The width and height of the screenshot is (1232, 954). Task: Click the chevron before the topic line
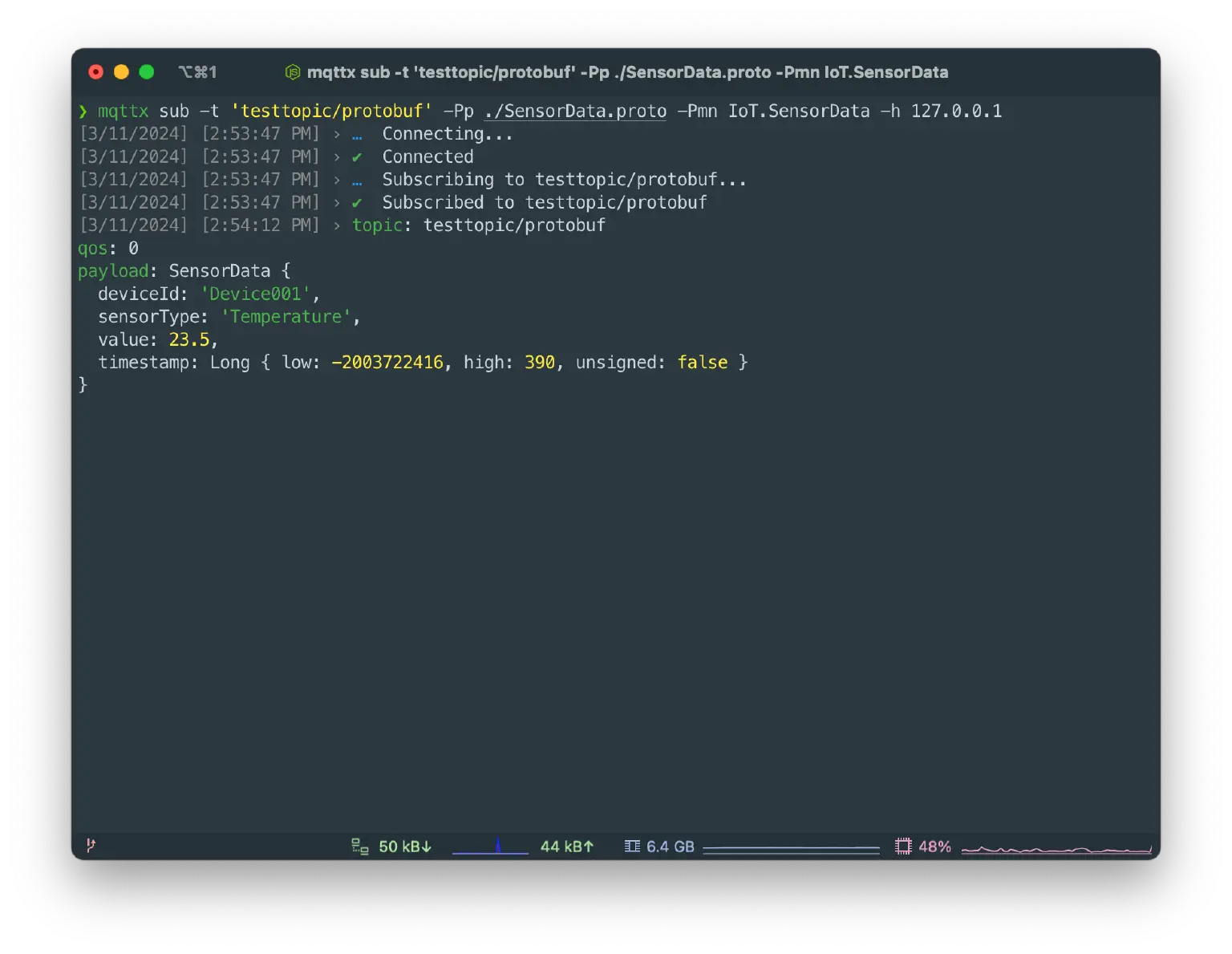[337, 225]
